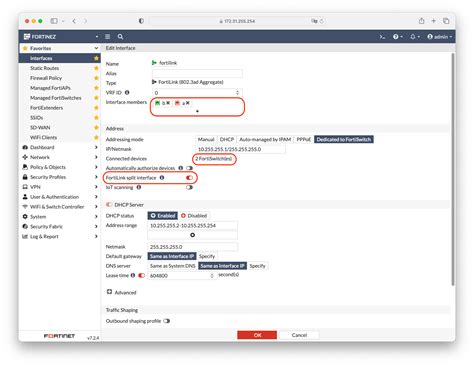
Task: Open WiFi Clients favorite
Action: pyautogui.click(x=44, y=137)
